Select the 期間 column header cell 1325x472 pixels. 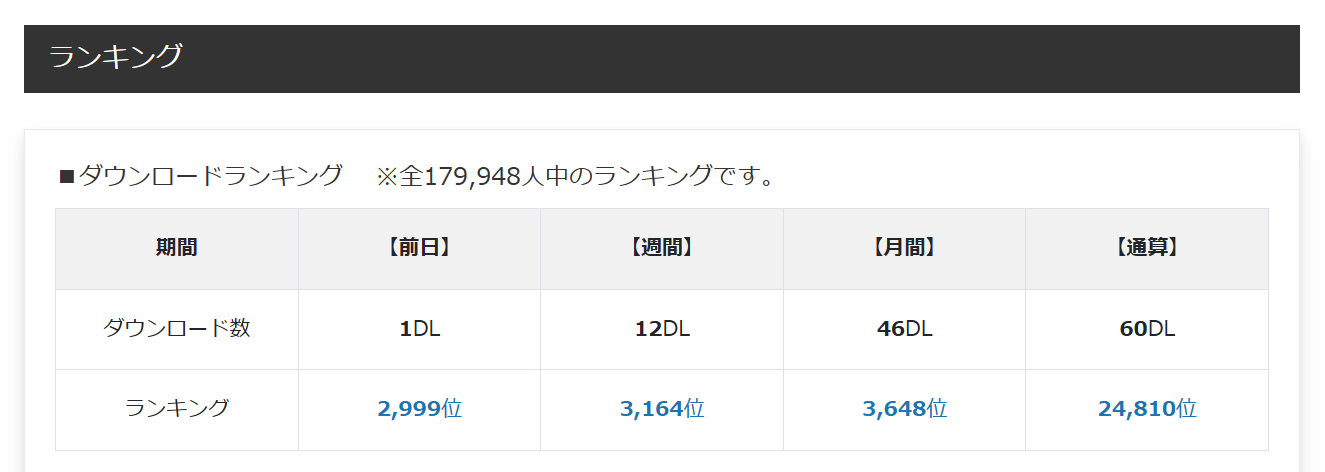pyautogui.click(x=177, y=248)
